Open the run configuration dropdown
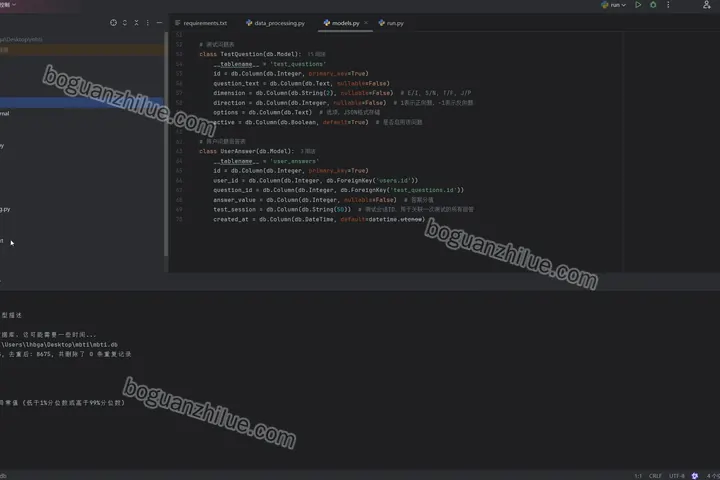The width and height of the screenshot is (720, 480). click(613, 5)
